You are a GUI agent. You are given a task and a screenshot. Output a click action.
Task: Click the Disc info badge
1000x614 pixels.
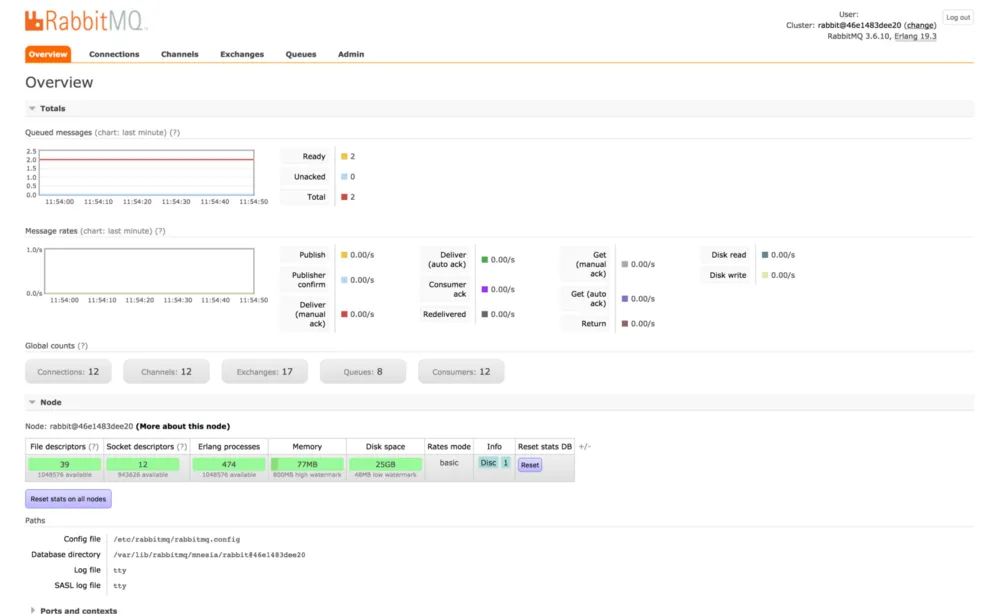[x=488, y=464]
